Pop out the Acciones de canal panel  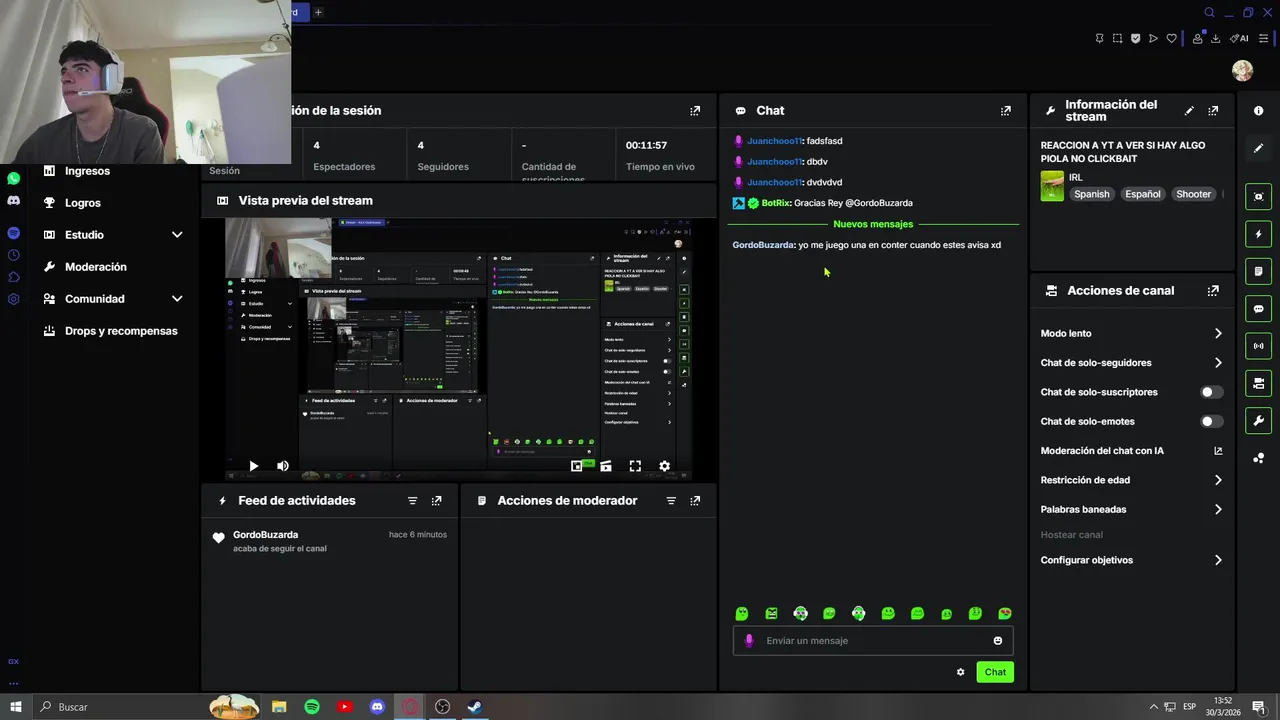pos(1213,291)
